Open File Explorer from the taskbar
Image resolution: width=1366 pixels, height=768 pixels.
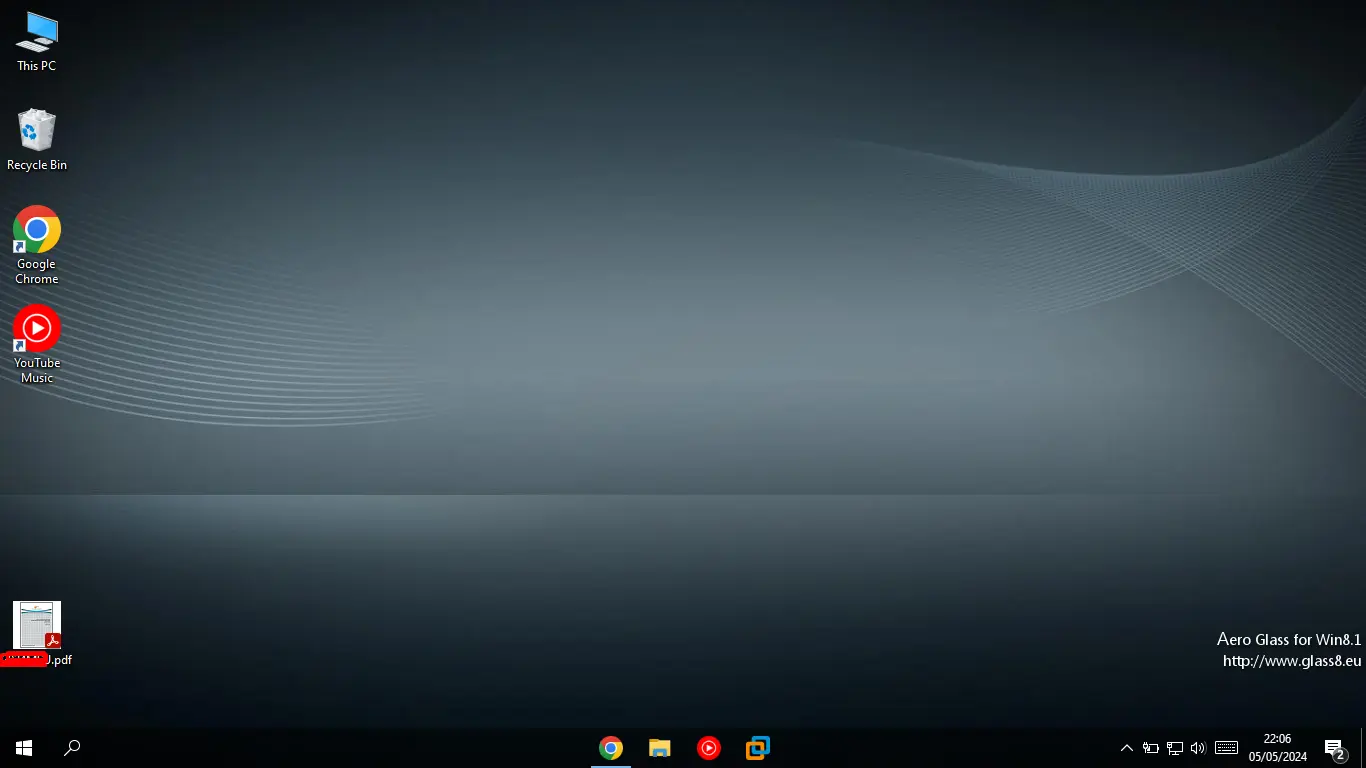[x=659, y=748]
